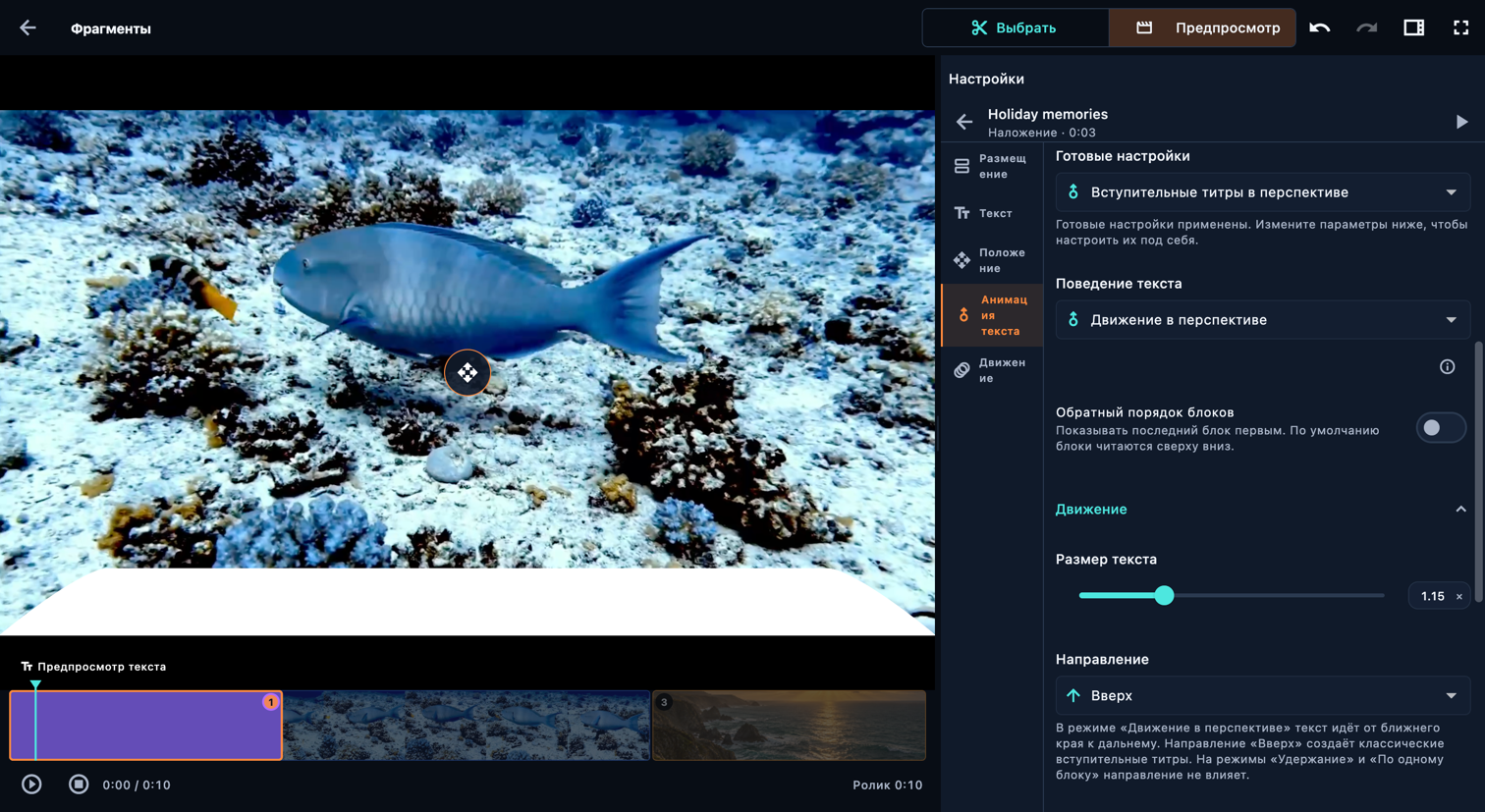This screenshot has height=812, width=1485.
Task: Go back from Holiday memories settings
Action: pyautogui.click(x=964, y=122)
